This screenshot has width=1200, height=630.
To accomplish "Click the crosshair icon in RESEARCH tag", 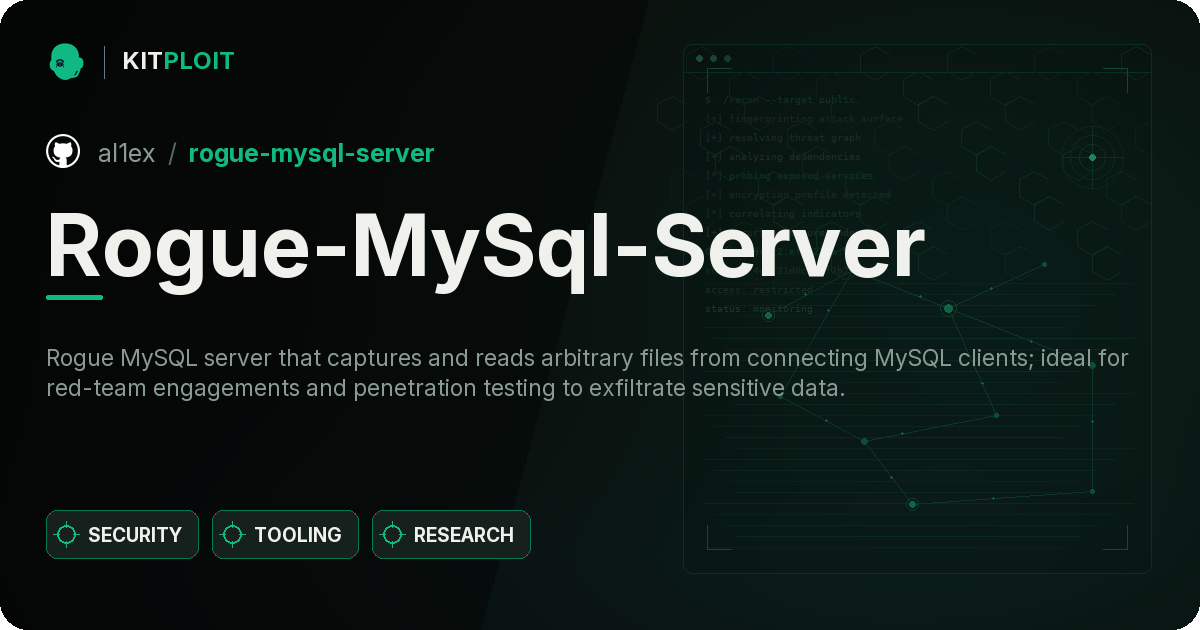I will tap(393, 535).
